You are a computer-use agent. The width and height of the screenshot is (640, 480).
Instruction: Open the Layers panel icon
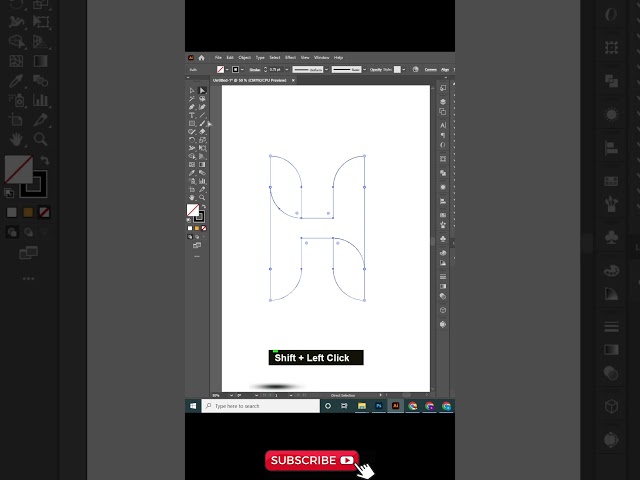(443, 102)
